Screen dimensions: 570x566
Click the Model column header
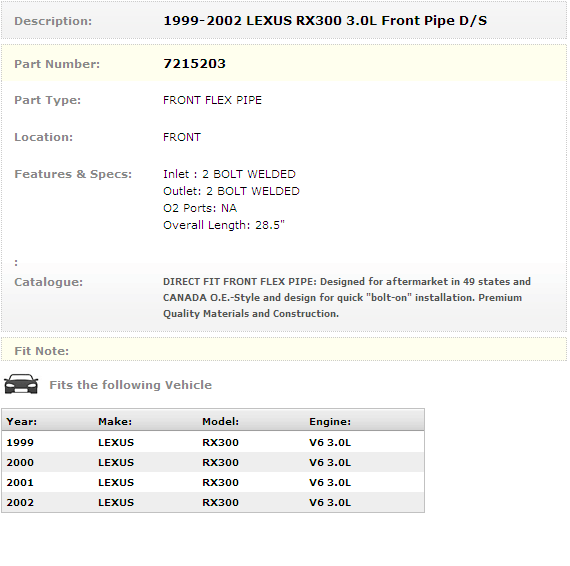coord(220,422)
